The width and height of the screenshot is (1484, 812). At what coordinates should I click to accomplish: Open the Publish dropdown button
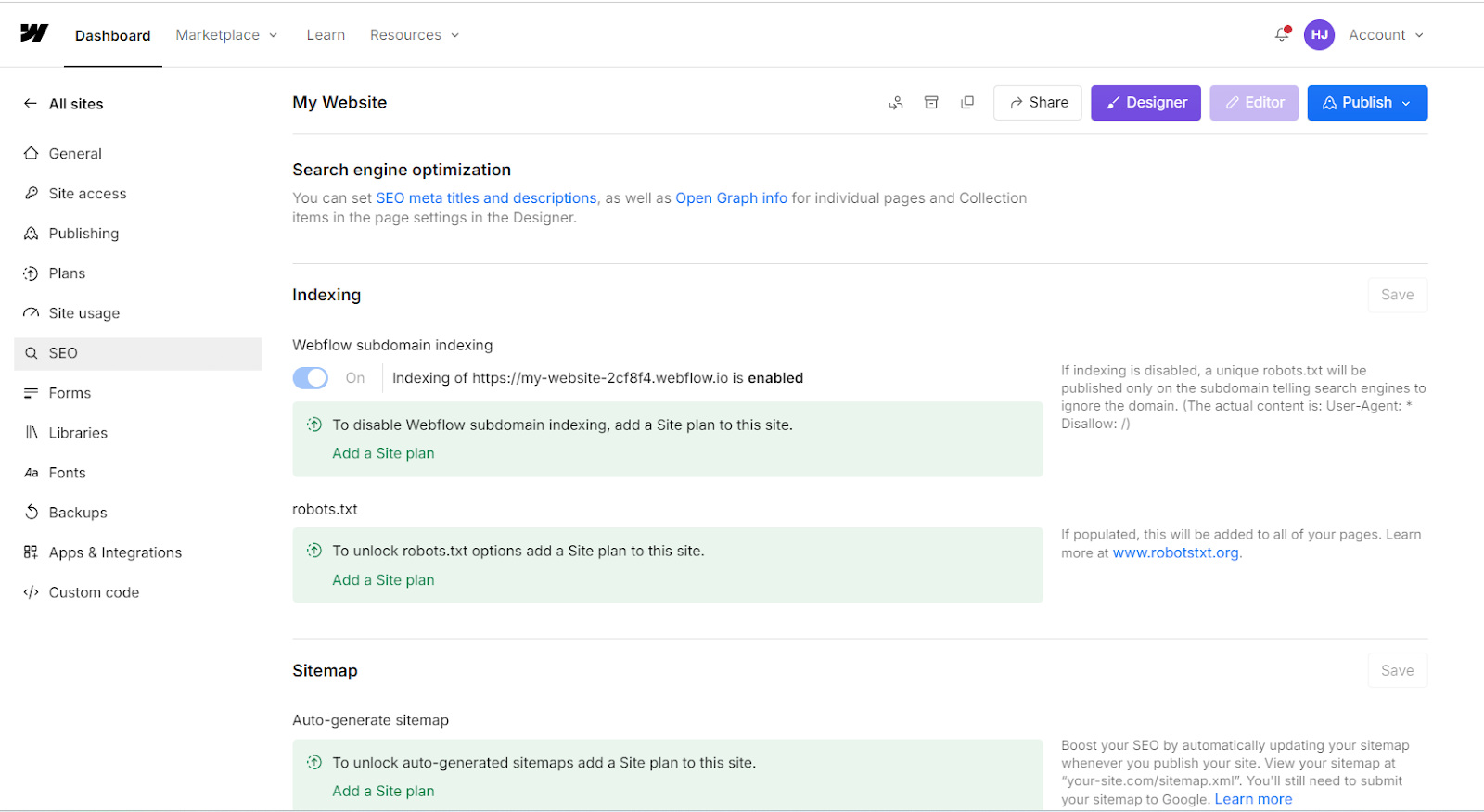[x=1367, y=103]
